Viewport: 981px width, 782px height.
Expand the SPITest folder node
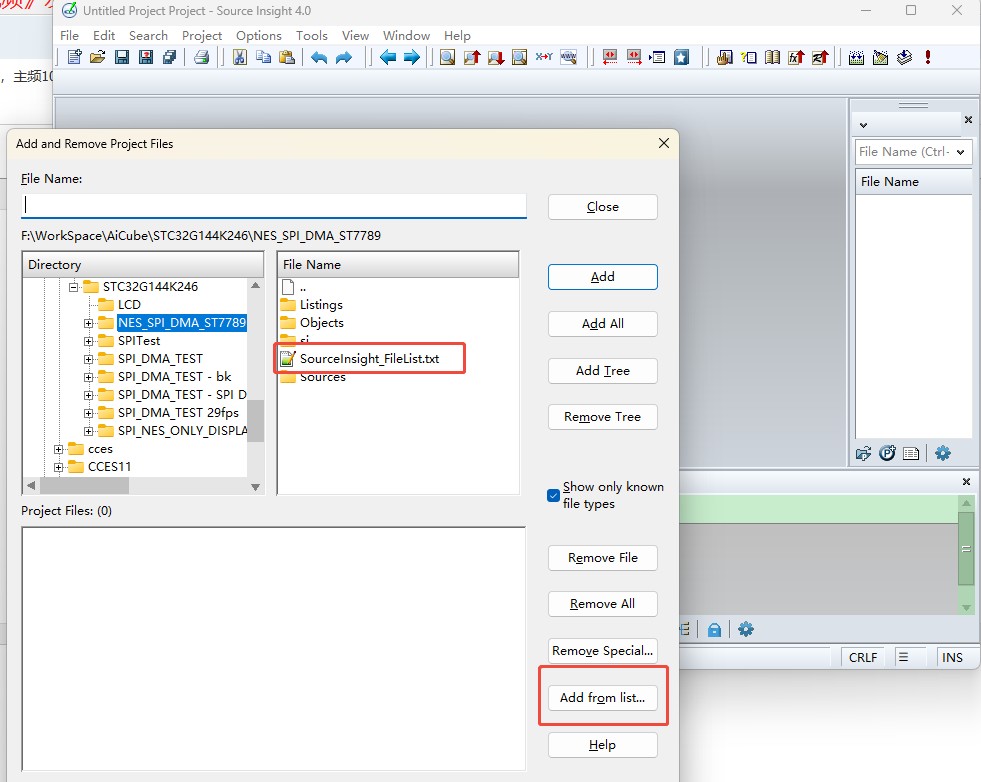[88, 342]
